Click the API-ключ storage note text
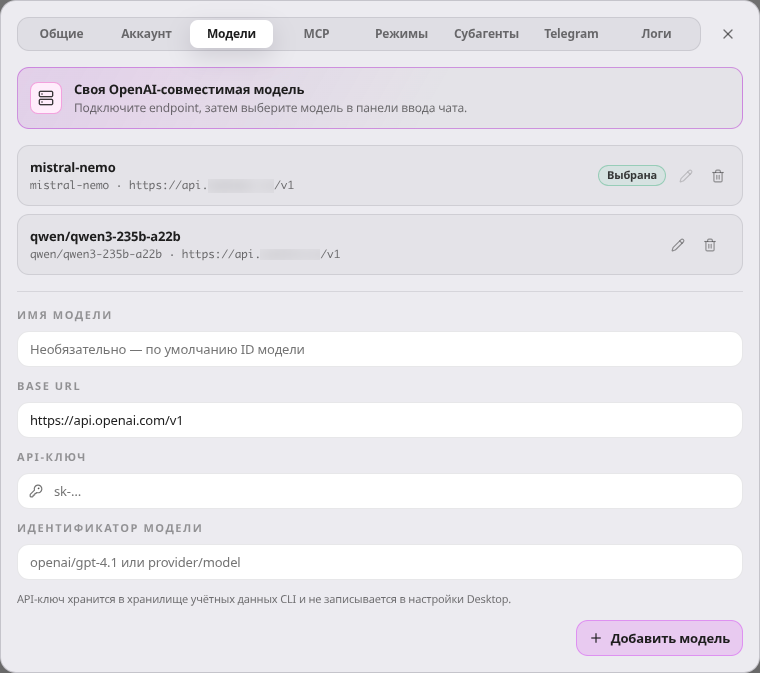760x673 pixels. 264,599
